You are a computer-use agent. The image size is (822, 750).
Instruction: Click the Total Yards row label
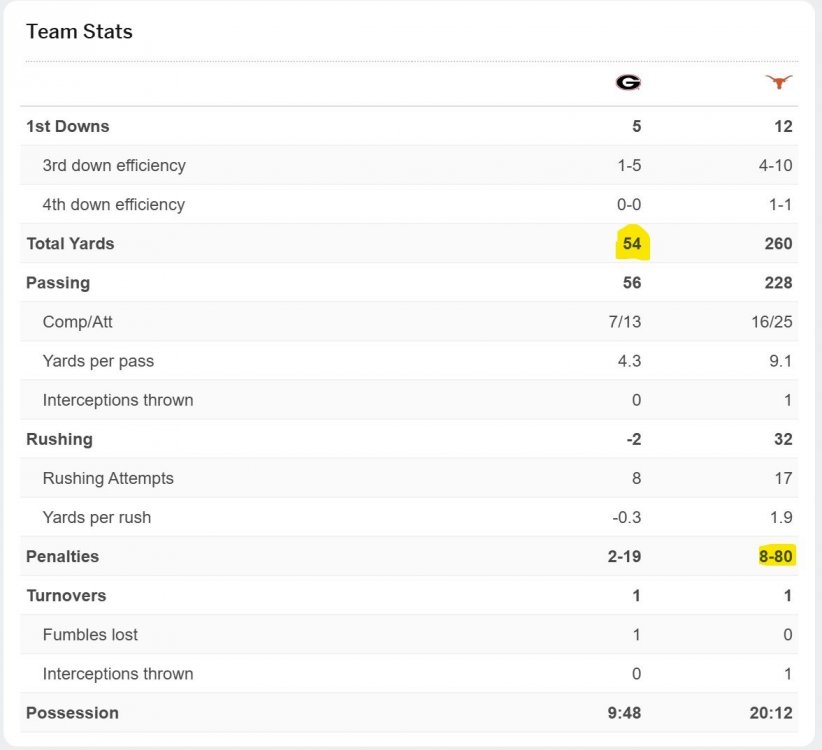click(70, 244)
